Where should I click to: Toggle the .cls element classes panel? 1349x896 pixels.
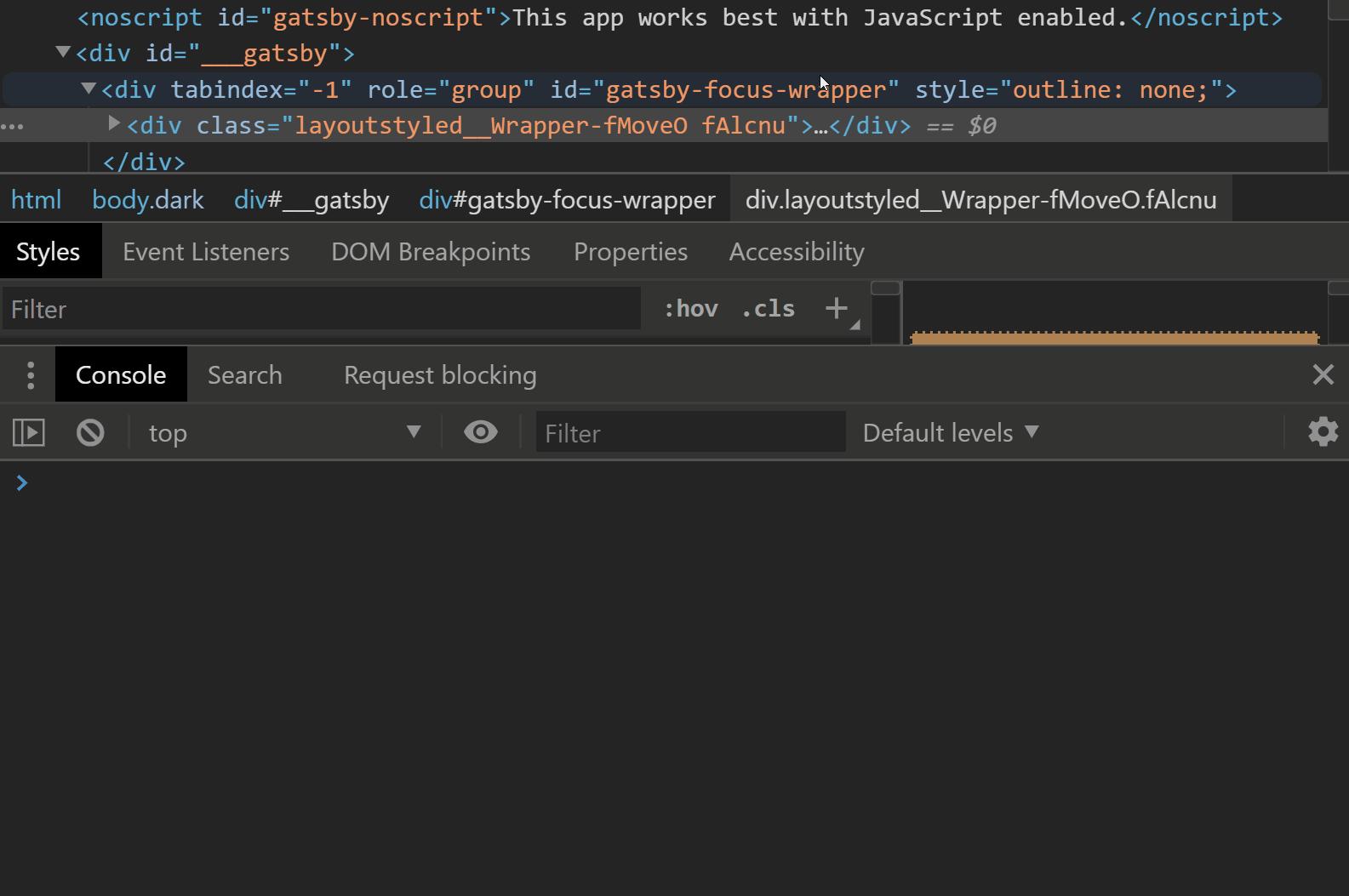pos(768,308)
